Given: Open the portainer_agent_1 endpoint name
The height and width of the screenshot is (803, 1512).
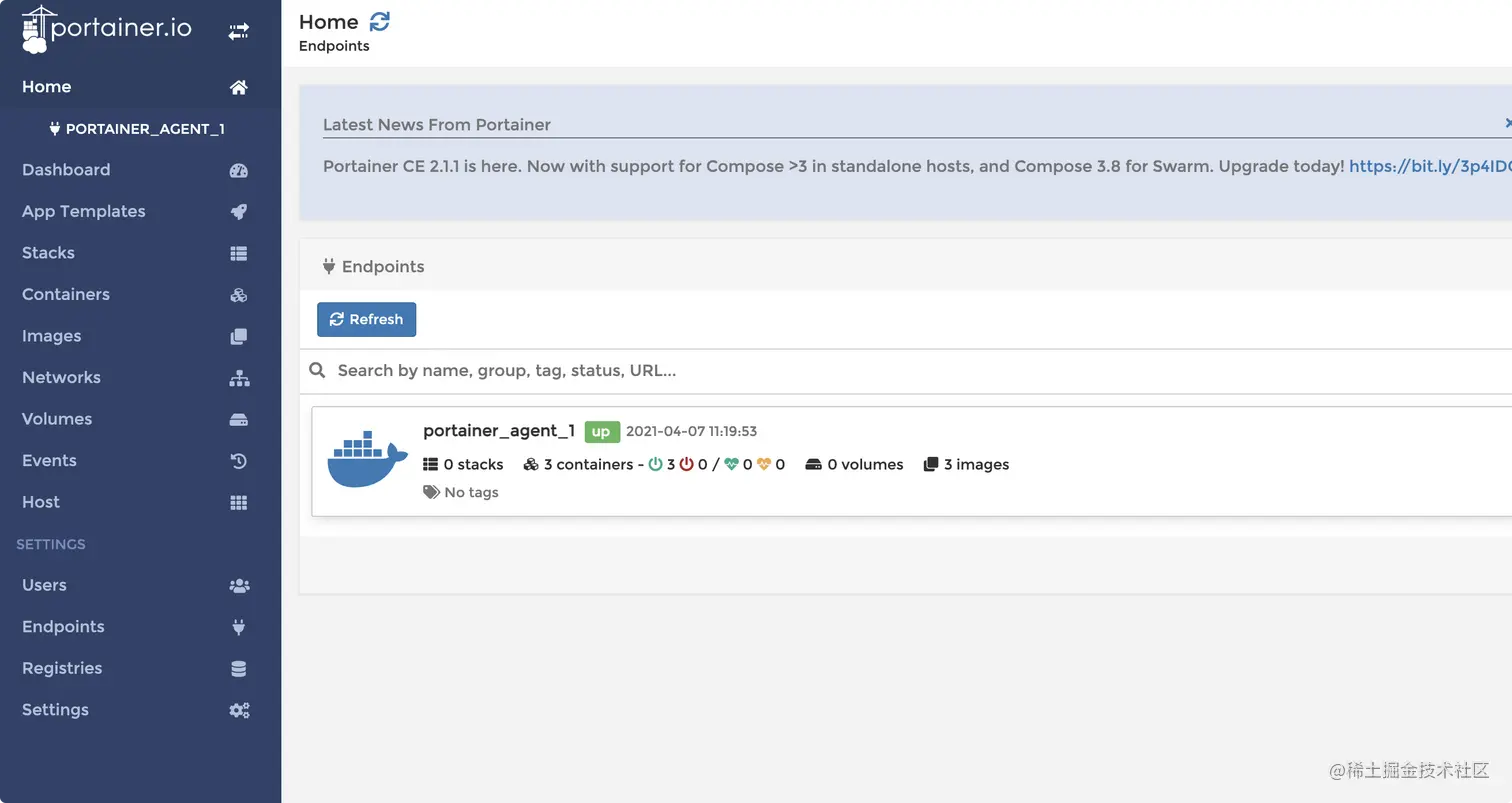Looking at the screenshot, I should coord(499,431).
